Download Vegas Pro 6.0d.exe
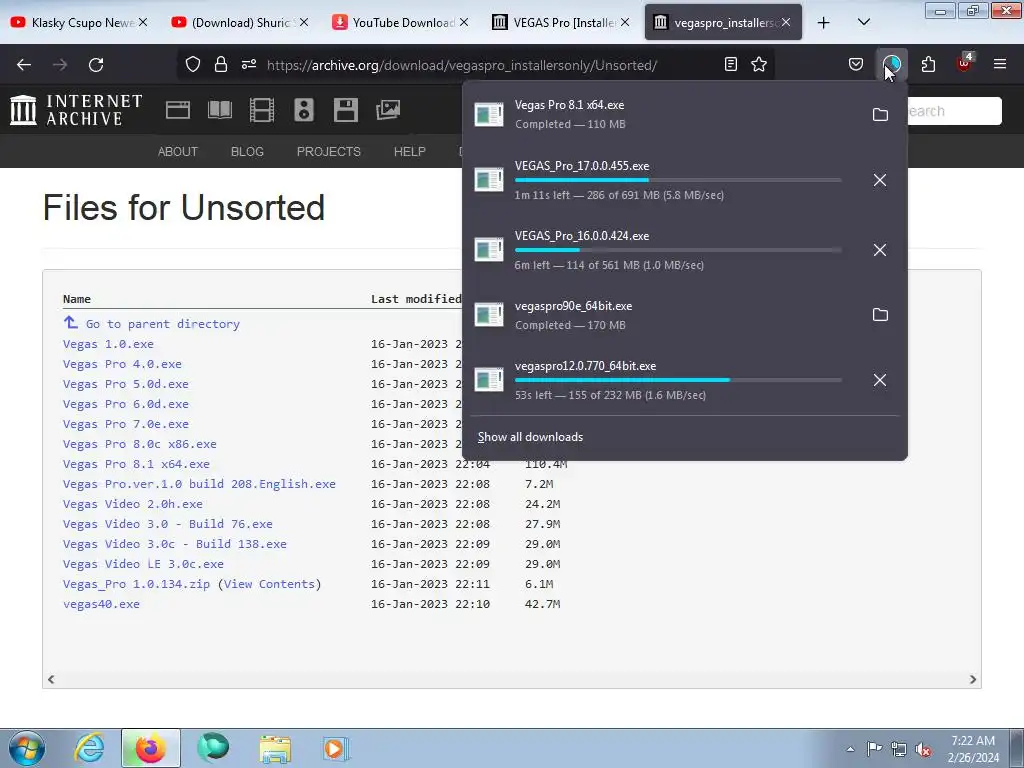 125,404
